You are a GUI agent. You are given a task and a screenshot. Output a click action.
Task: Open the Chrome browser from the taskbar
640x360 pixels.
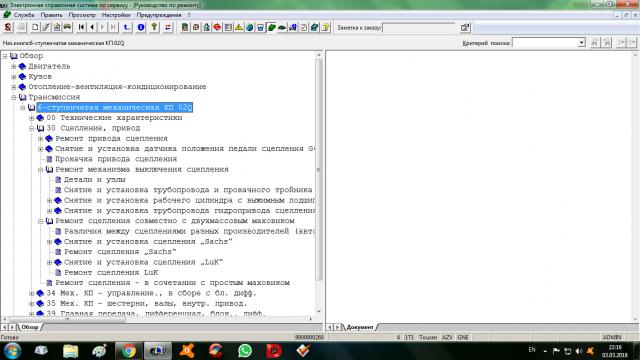[129, 351]
